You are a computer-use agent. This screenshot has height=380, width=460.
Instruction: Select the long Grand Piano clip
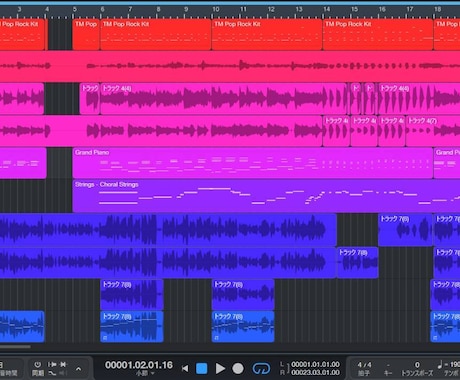coord(253,163)
